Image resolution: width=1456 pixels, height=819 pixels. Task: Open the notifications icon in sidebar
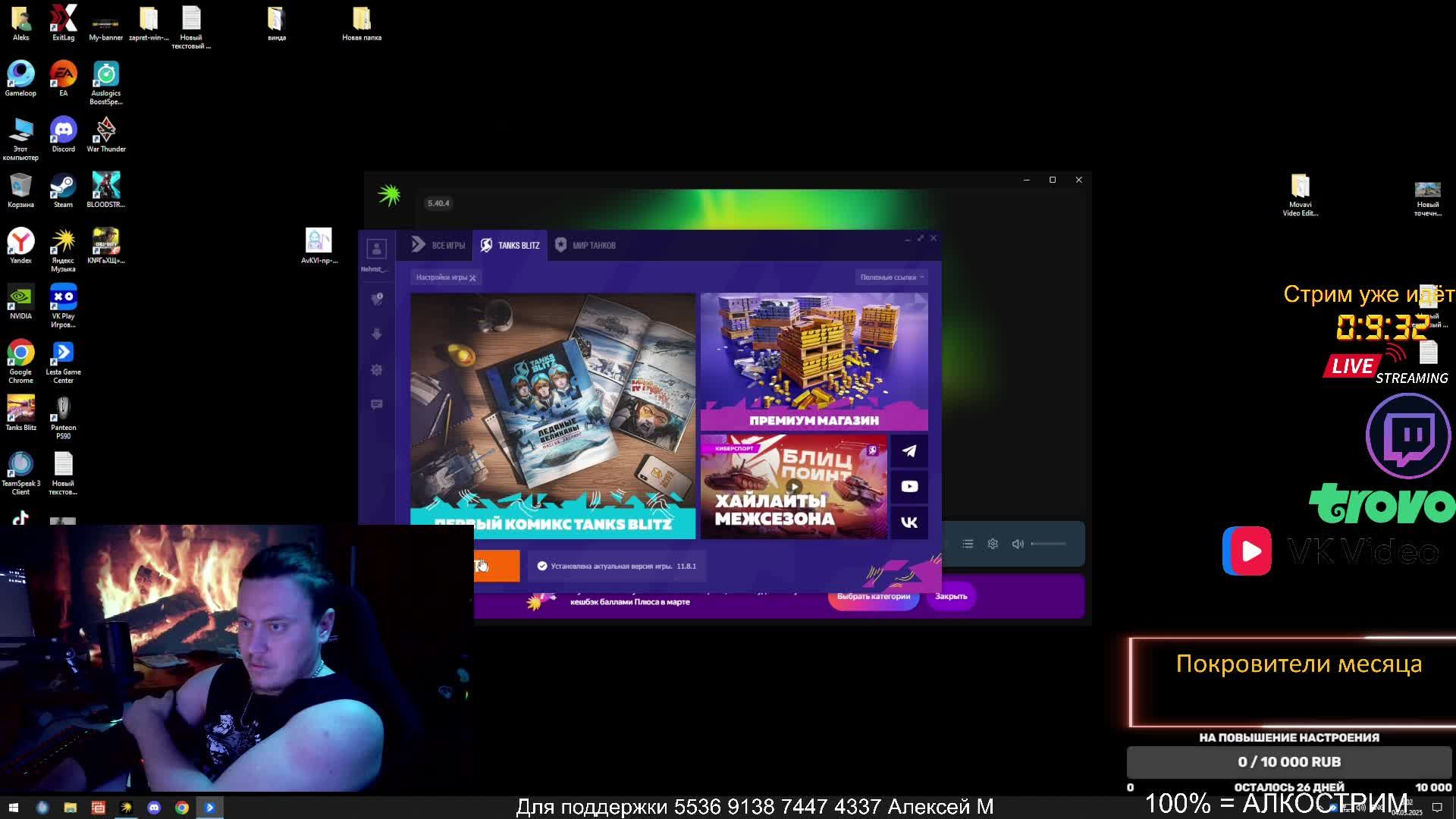tap(376, 300)
